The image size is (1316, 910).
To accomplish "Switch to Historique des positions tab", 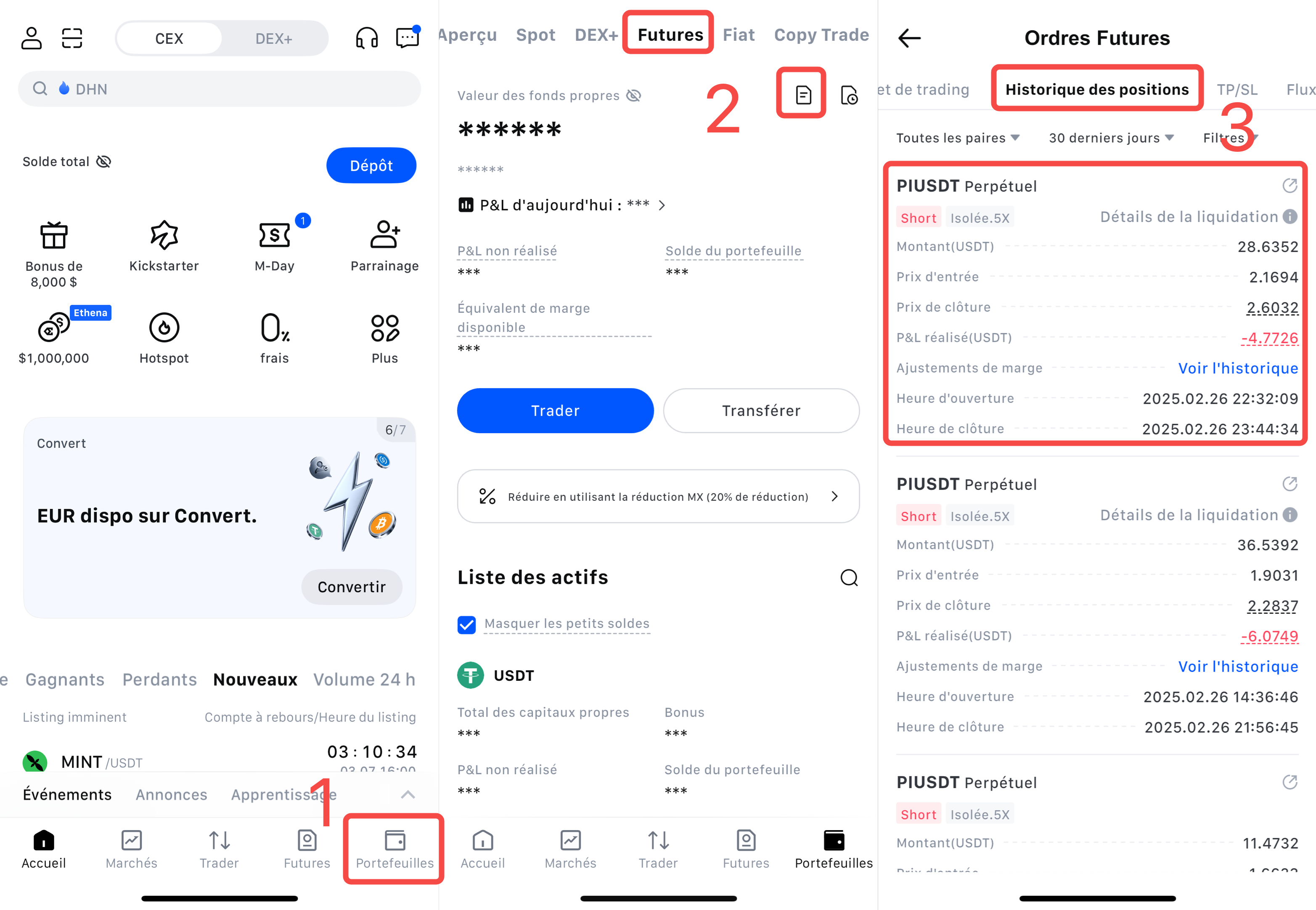I will (1097, 90).
